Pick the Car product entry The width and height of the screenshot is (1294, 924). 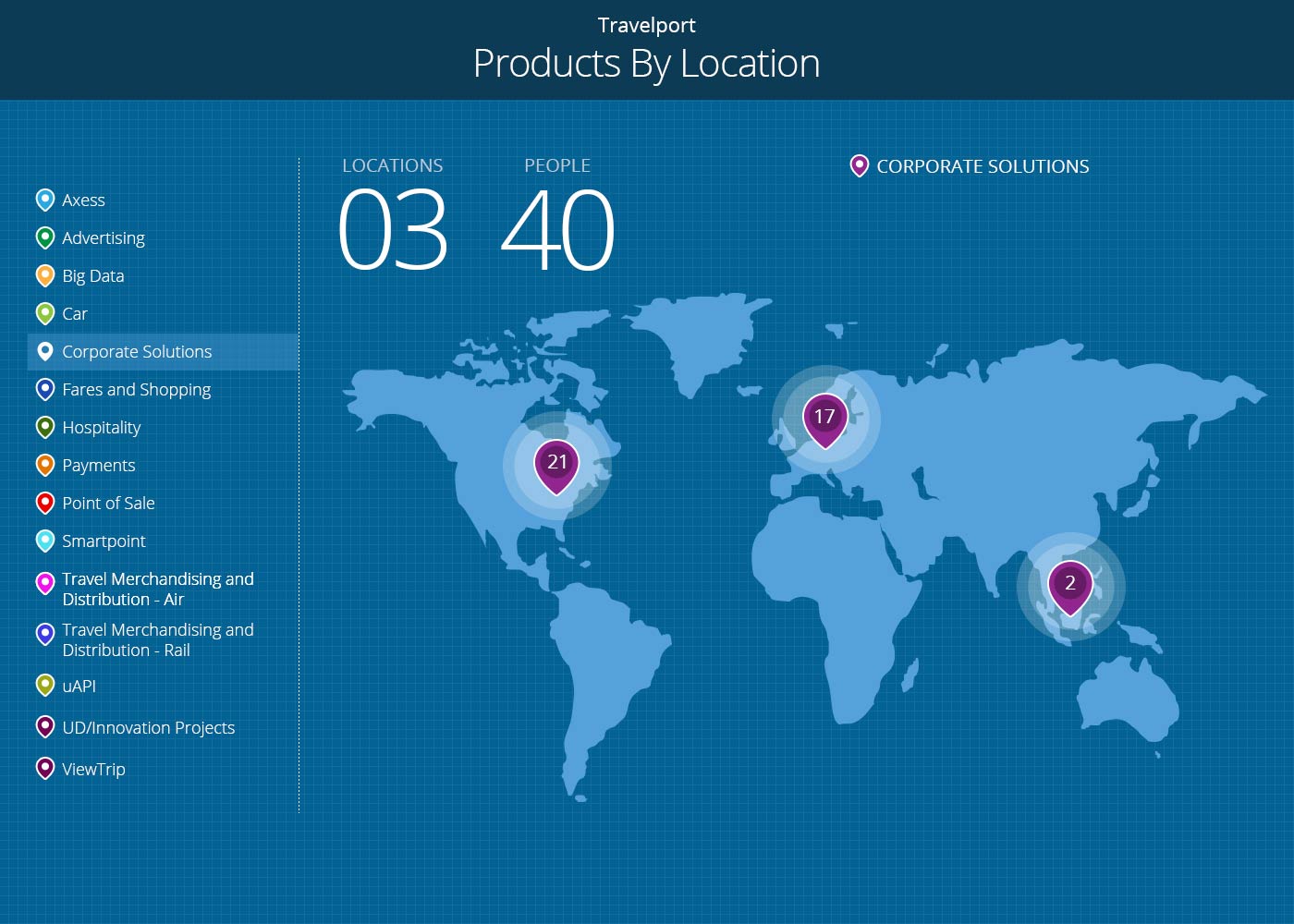75,313
